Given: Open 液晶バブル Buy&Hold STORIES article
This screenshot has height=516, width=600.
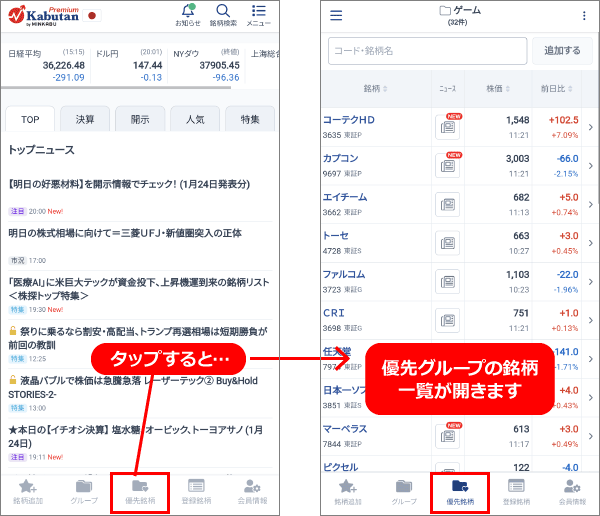Looking at the screenshot, I should coord(133,387).
